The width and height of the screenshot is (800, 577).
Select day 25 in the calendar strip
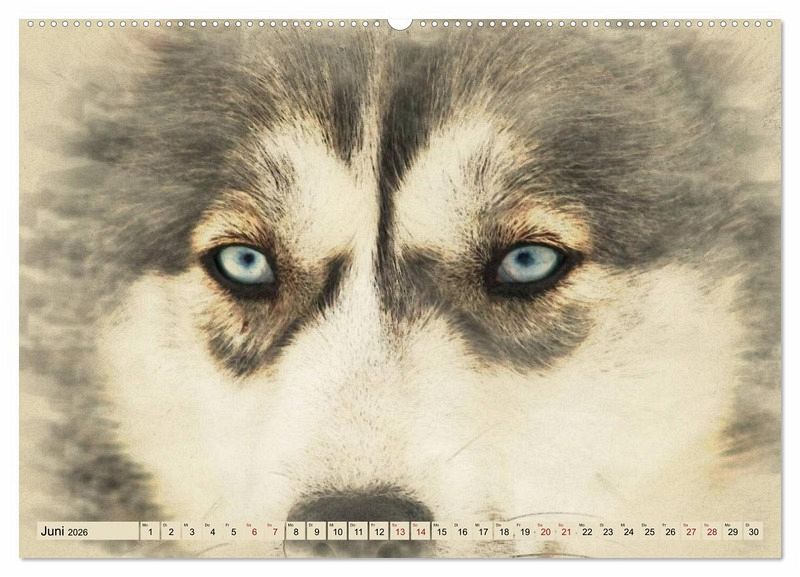tap(649, 531)
